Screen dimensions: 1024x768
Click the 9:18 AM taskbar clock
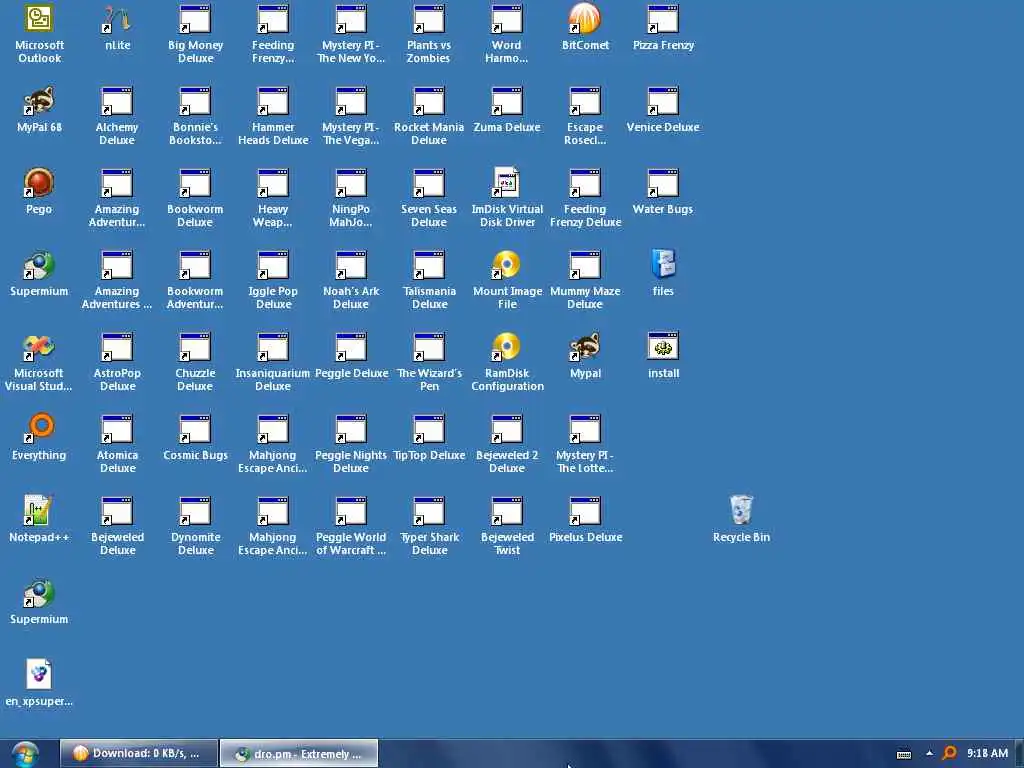(987, 753)
